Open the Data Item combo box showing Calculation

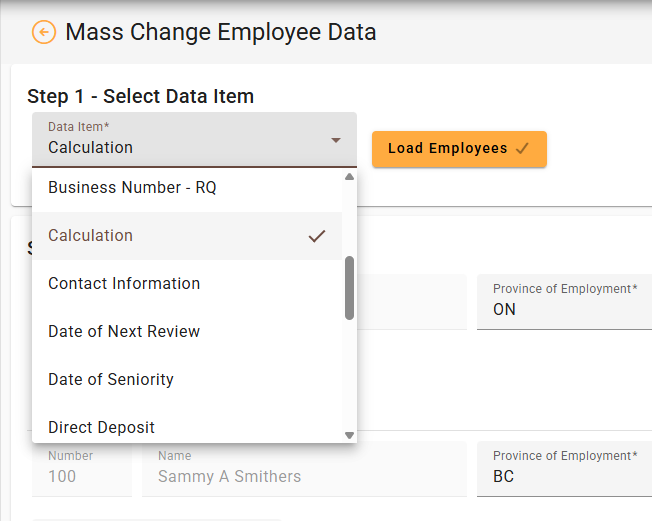[x=180, y=140]
